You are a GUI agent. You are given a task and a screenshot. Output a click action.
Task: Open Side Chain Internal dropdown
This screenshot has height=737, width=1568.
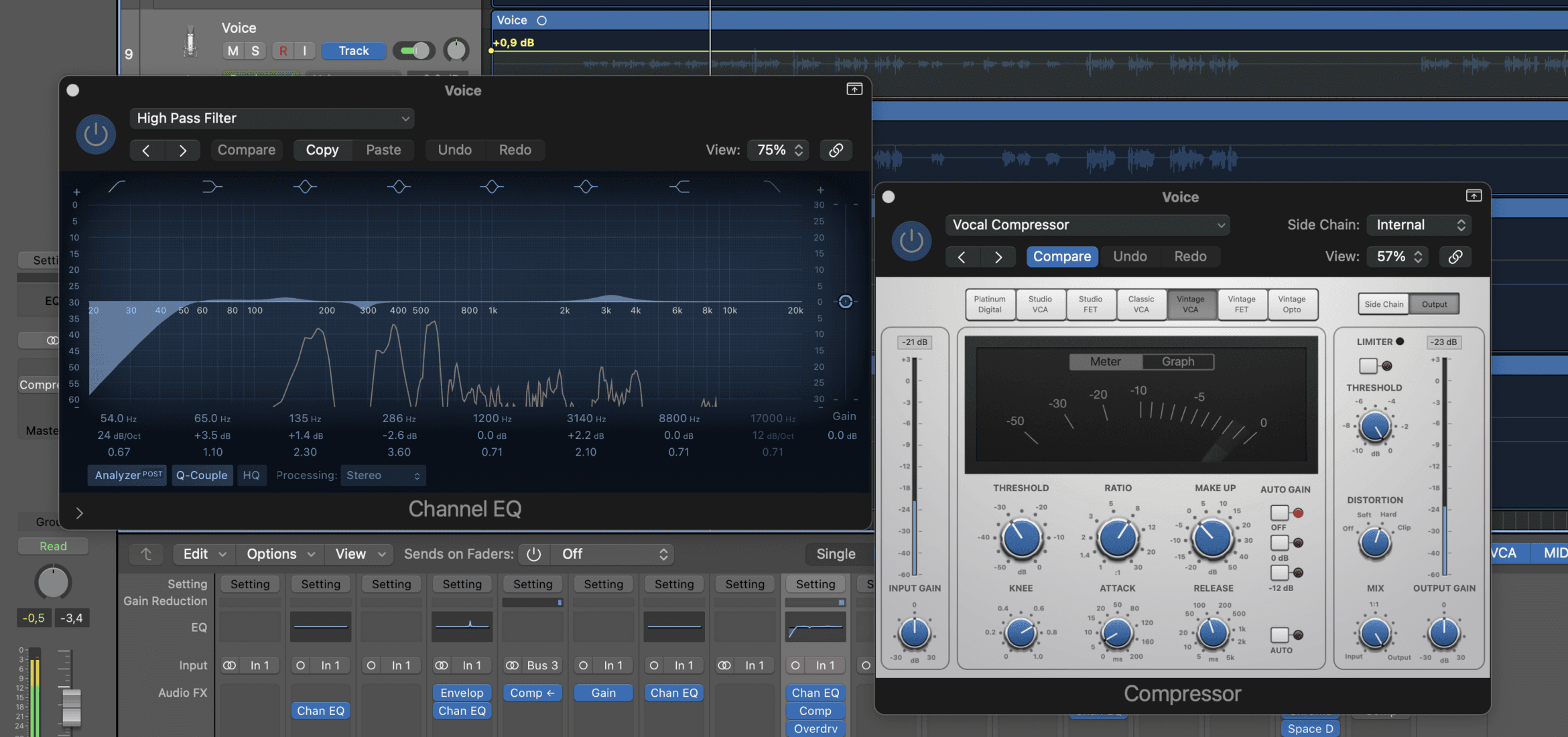1420,225
